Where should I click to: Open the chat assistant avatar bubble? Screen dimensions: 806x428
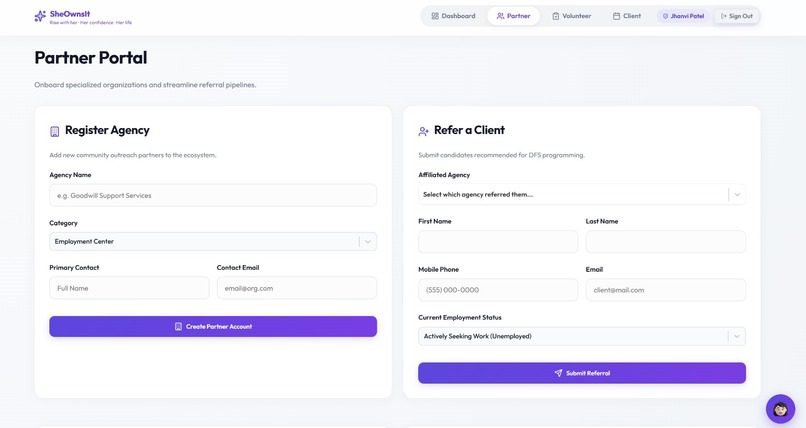tap(780, 409)
